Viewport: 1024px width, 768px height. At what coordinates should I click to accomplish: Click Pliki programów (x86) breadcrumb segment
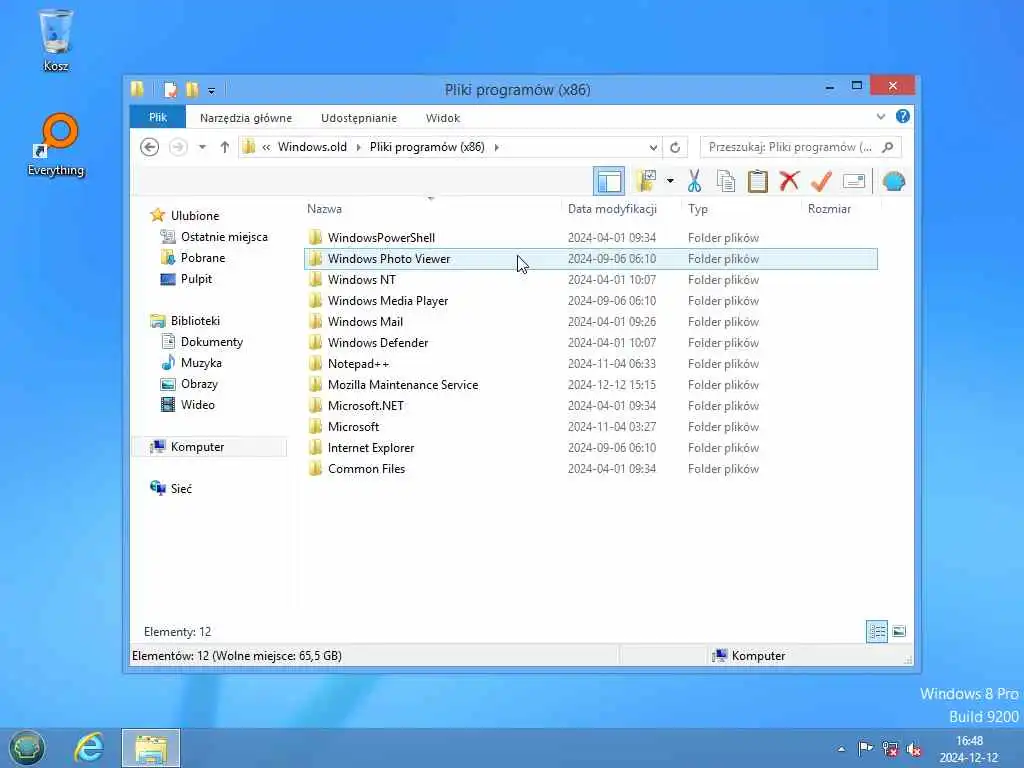point(427,147)
